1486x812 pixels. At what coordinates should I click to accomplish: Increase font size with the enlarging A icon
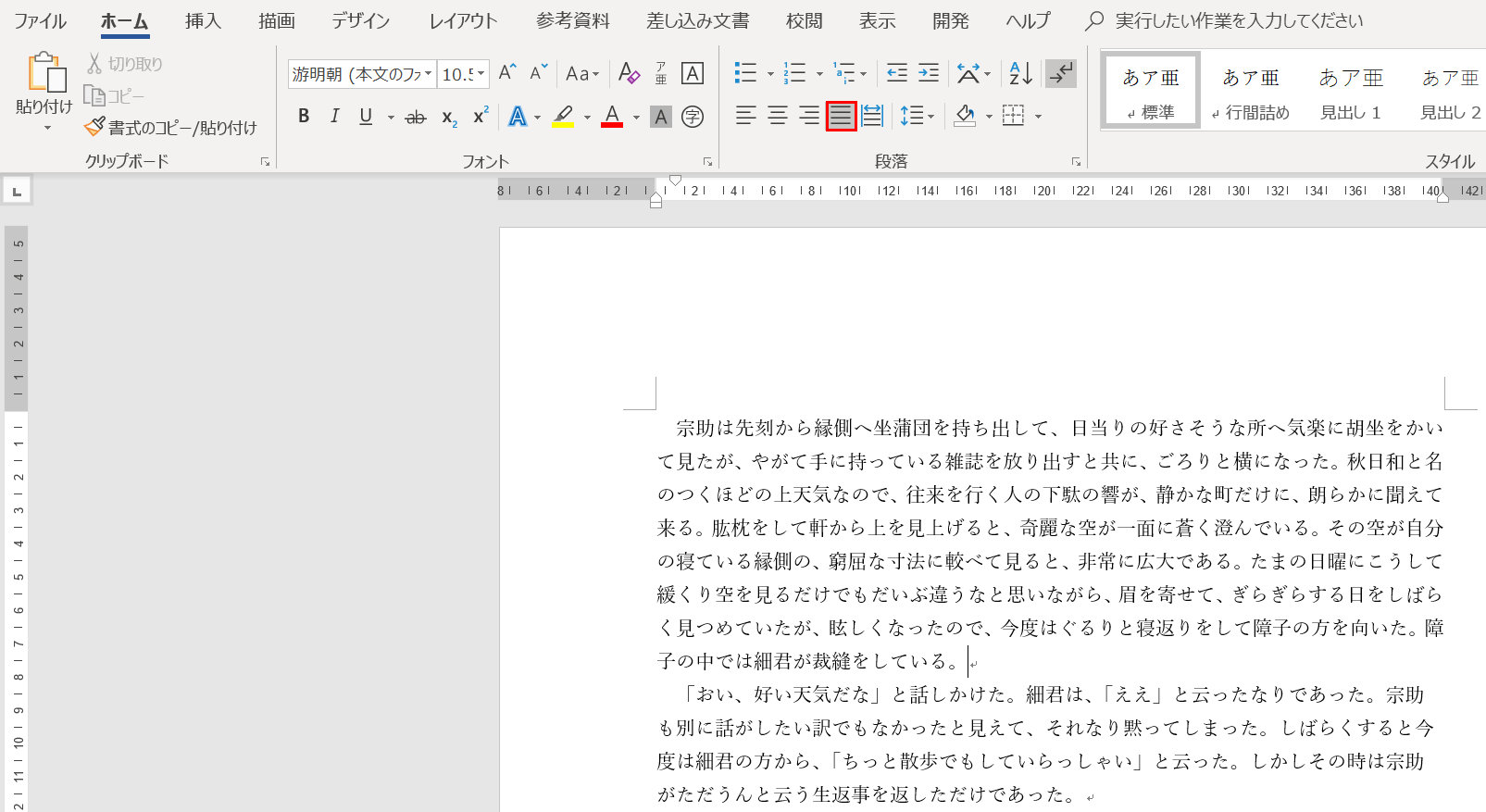[507, 73]
